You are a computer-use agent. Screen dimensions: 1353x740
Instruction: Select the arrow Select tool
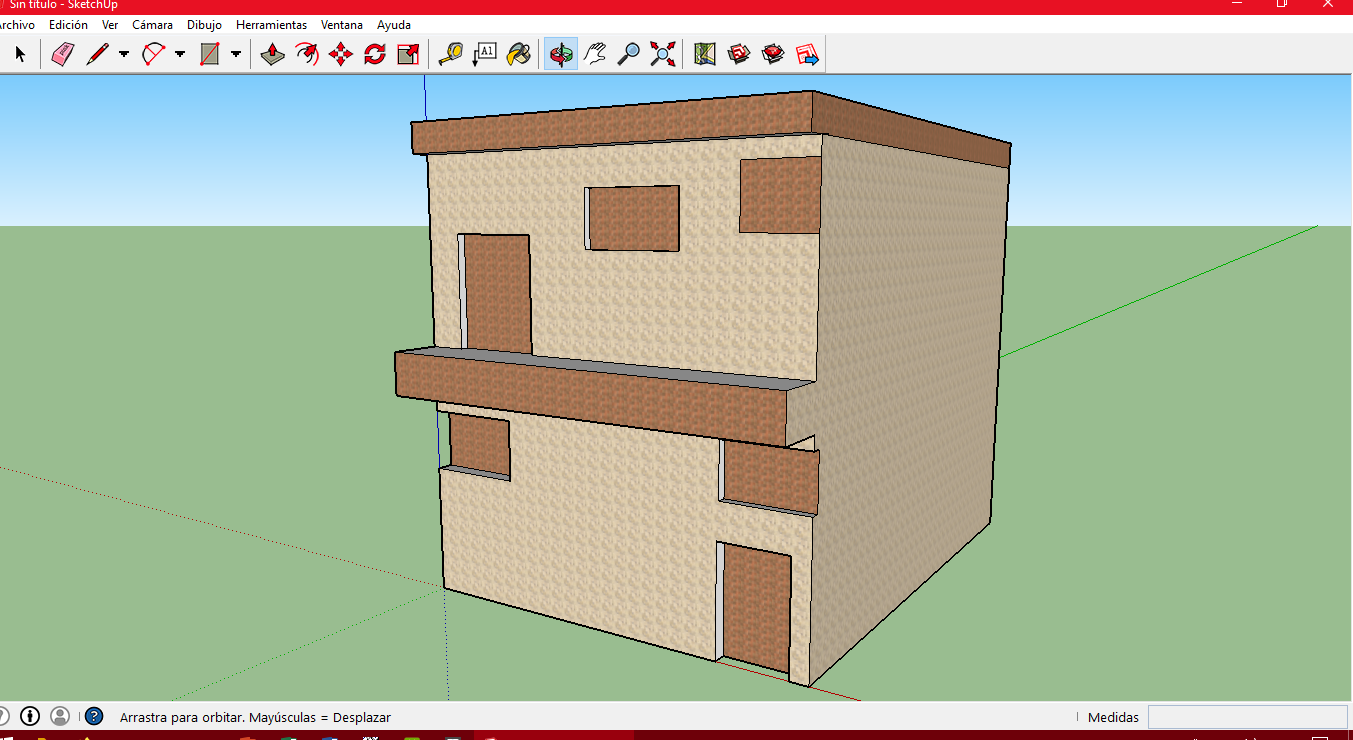pos(20,54)
